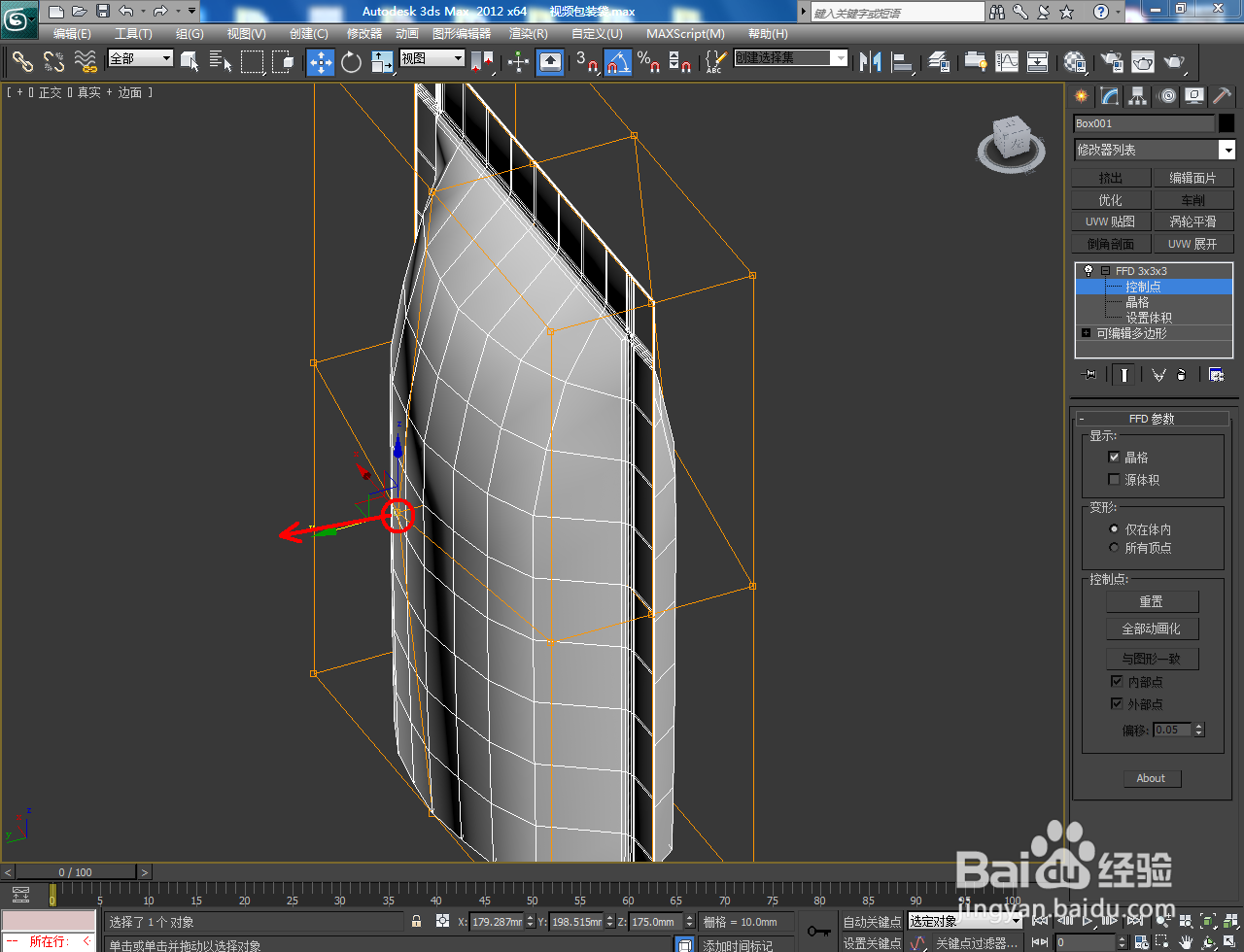Screen dimensions: 1244x952
Task: Click the Bind to Space Warp icon
Action: pos(86,62)
